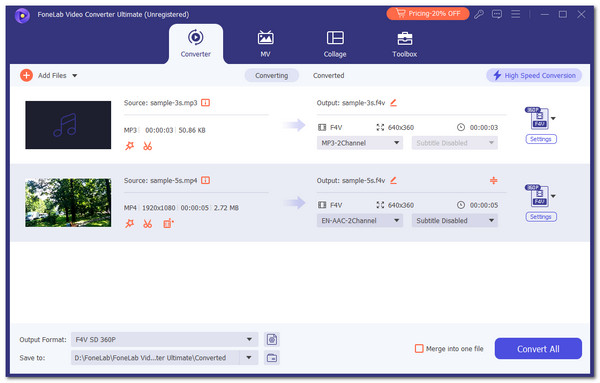The width and height of the screenshot is (600, 383).
Task: Click the F4V film icon in sample-5s output
Action: pos(322,205)
